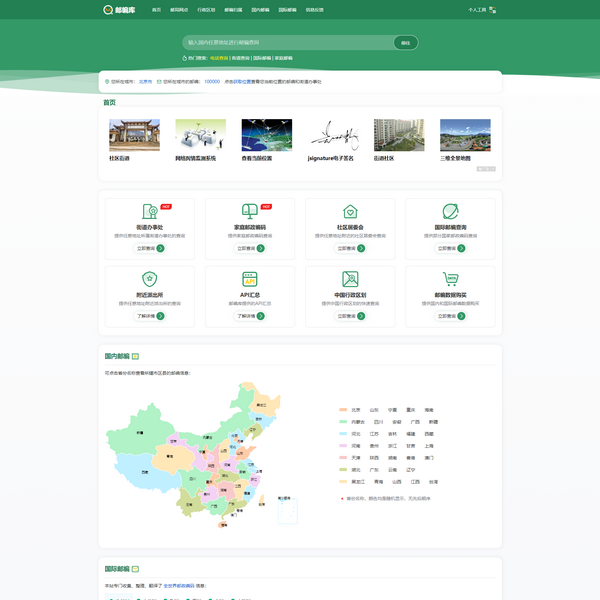Screen dimensions: 600x600
Task: Click the API汇总 icon
Action: coord(250,280)
